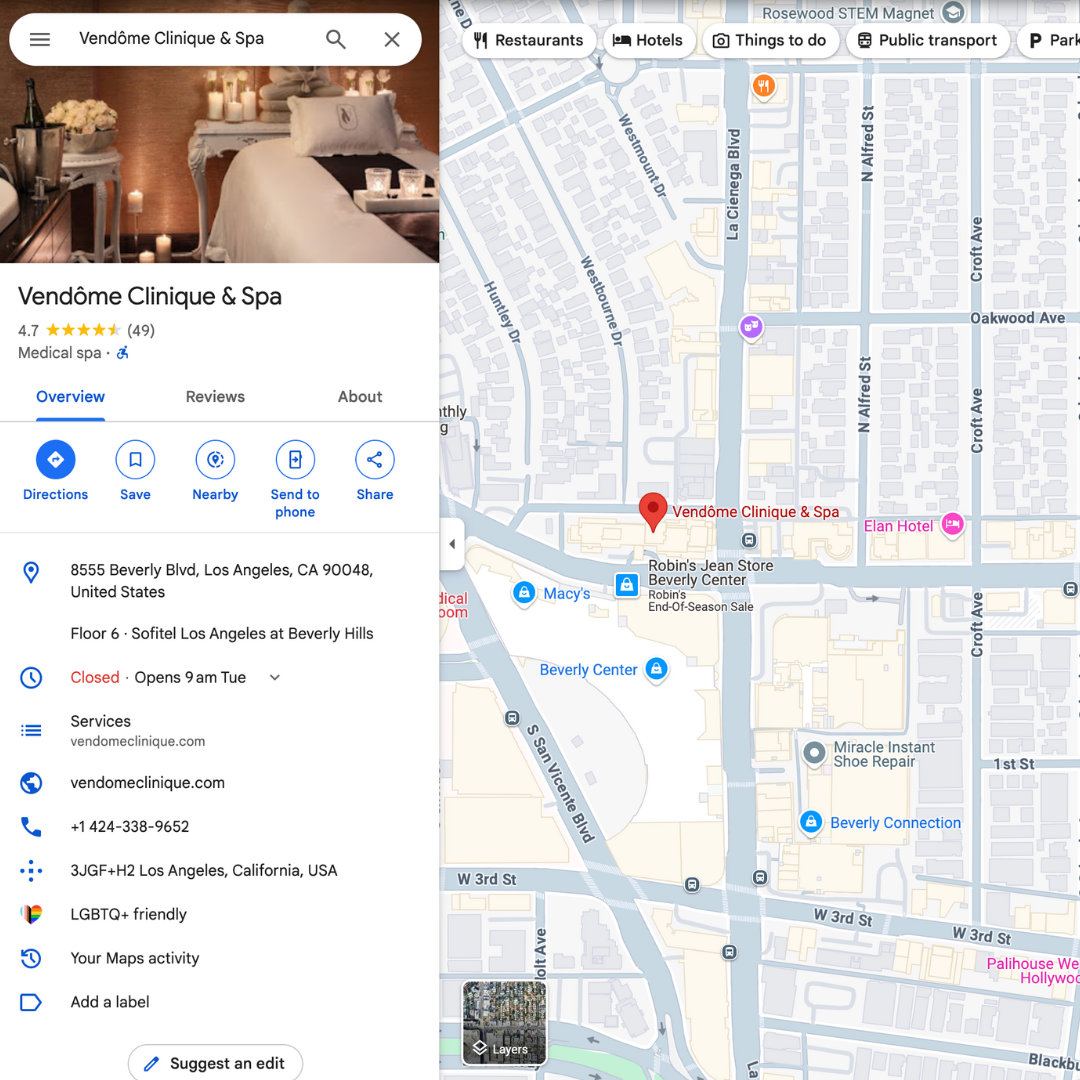
Task: Click the label tag icon
Action: coord(31,1002)
